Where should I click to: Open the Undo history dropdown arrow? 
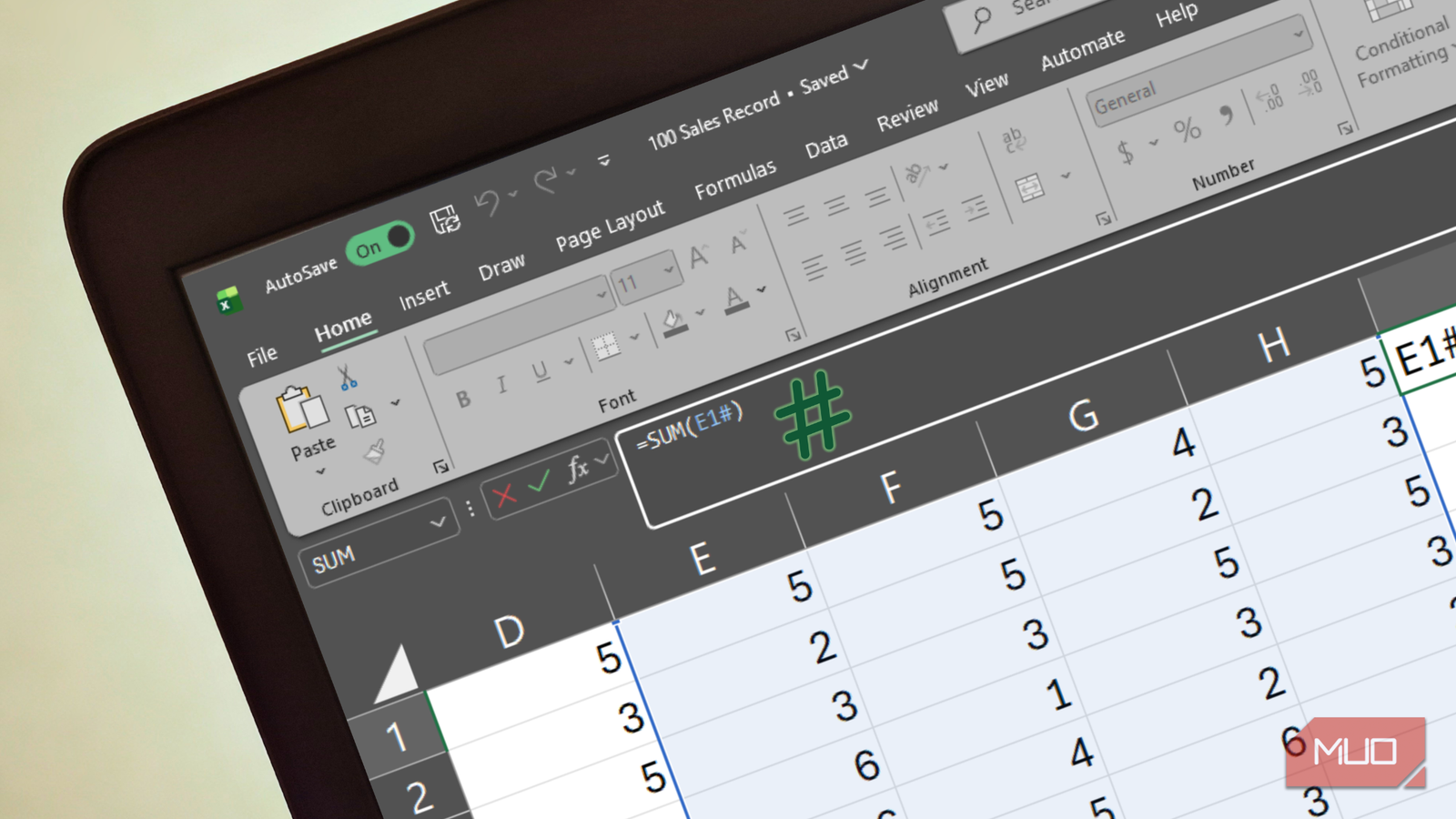click(513, 193)
